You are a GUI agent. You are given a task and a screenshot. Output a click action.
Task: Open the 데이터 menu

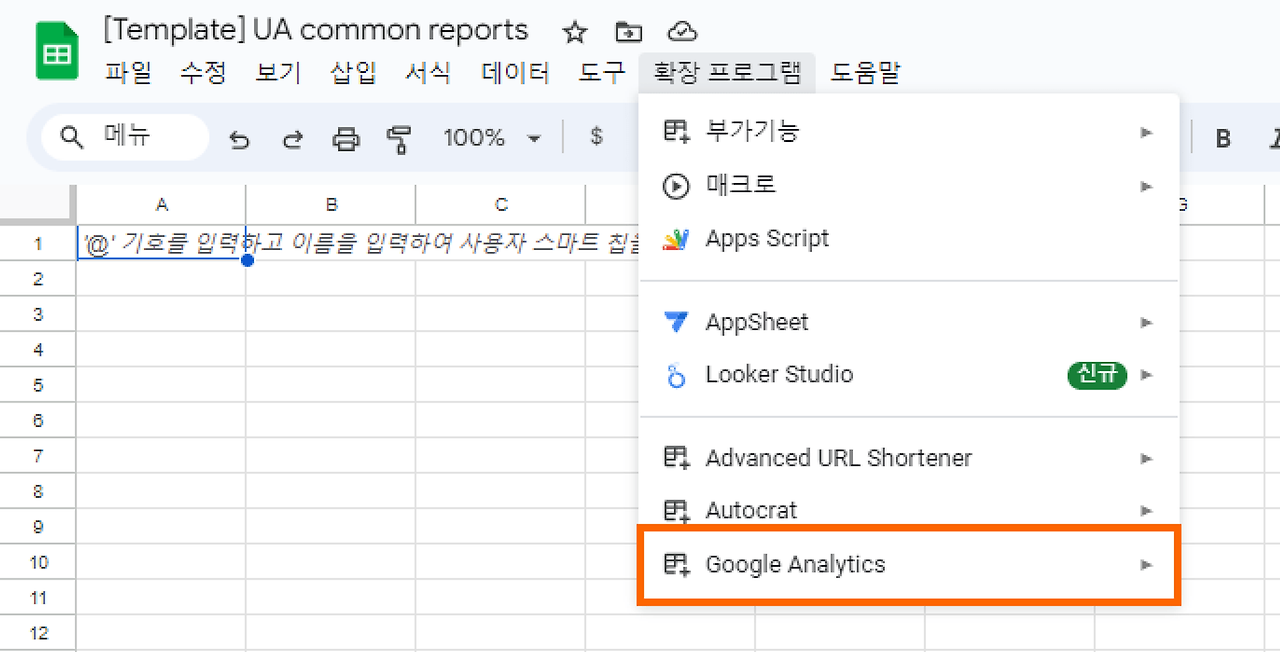[515, 72]
